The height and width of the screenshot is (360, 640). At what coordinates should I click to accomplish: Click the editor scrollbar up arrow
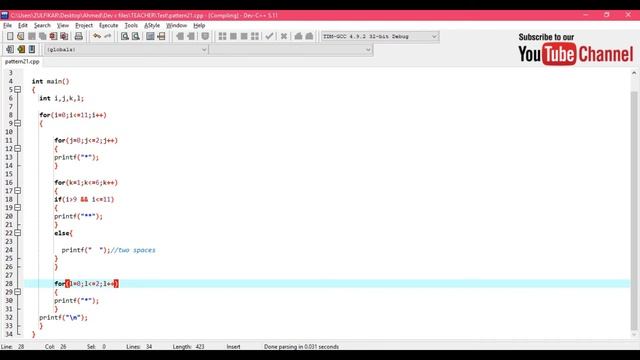634,73
